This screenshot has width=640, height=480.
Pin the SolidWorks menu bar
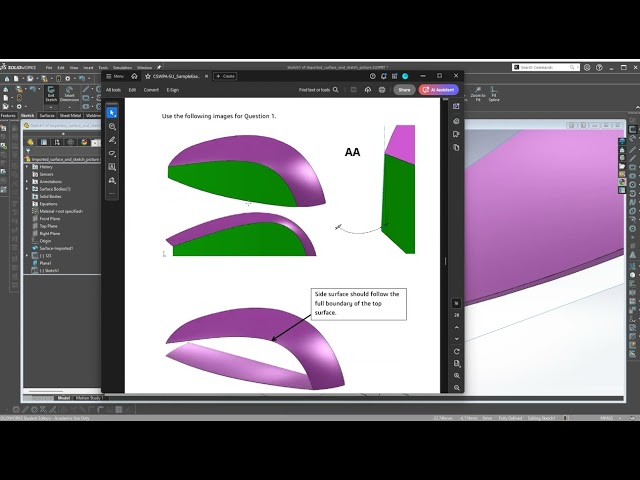click(159, 67)
